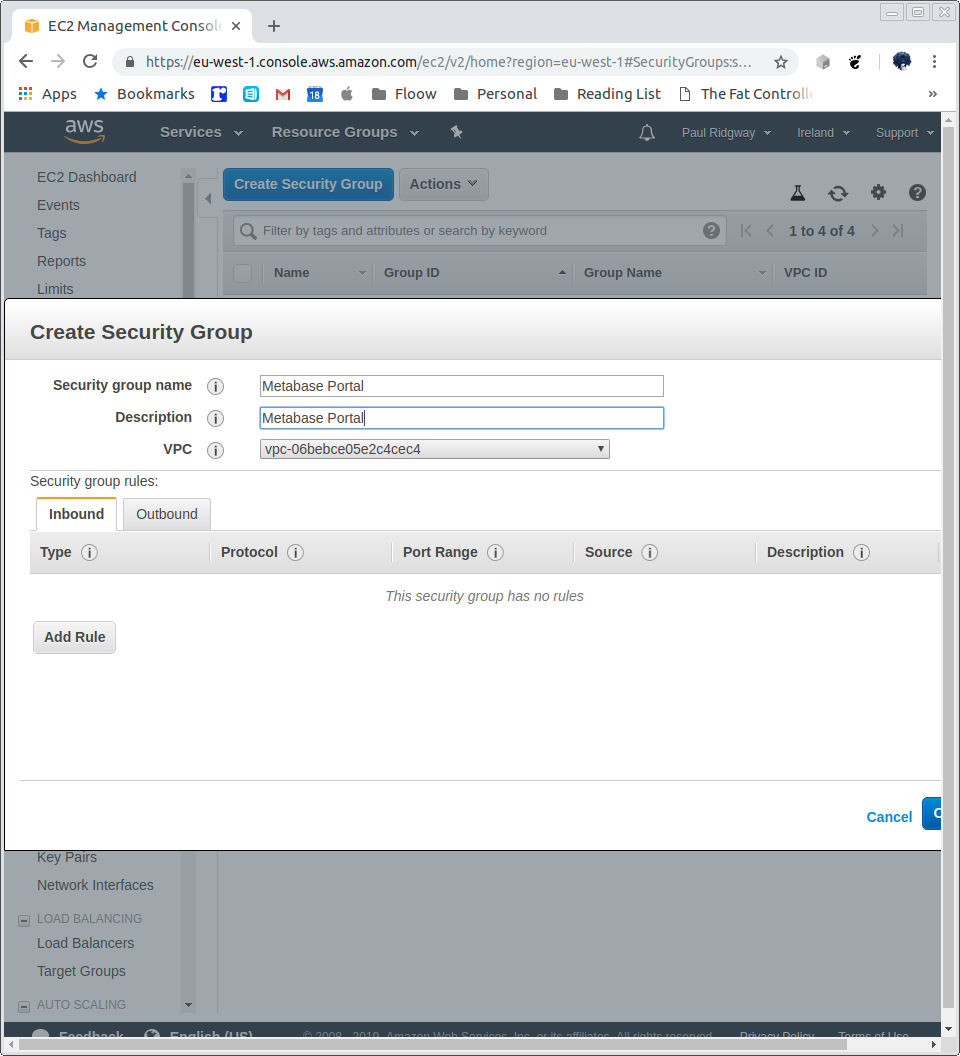960x1056 pixels.
Task: Sort by the Group ID column
Action: pos(472,273)
